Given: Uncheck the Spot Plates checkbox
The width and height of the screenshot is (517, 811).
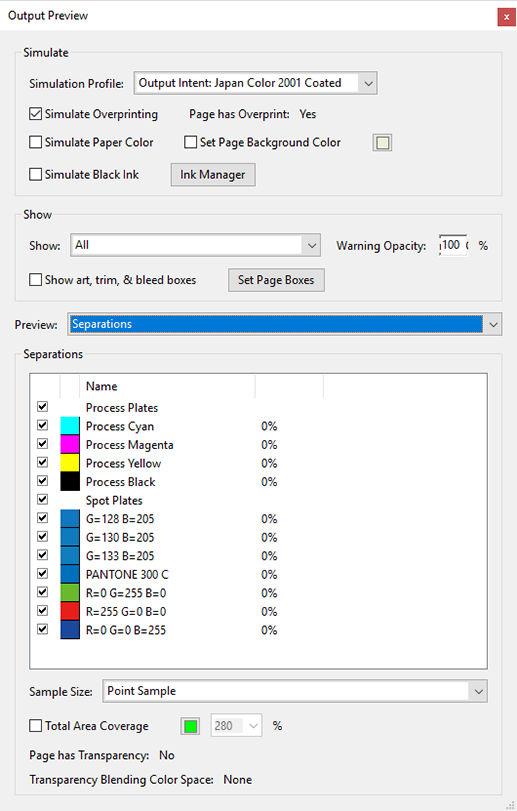Looking at the screenshot, I should pyautogui.click(x=42, y=500).
